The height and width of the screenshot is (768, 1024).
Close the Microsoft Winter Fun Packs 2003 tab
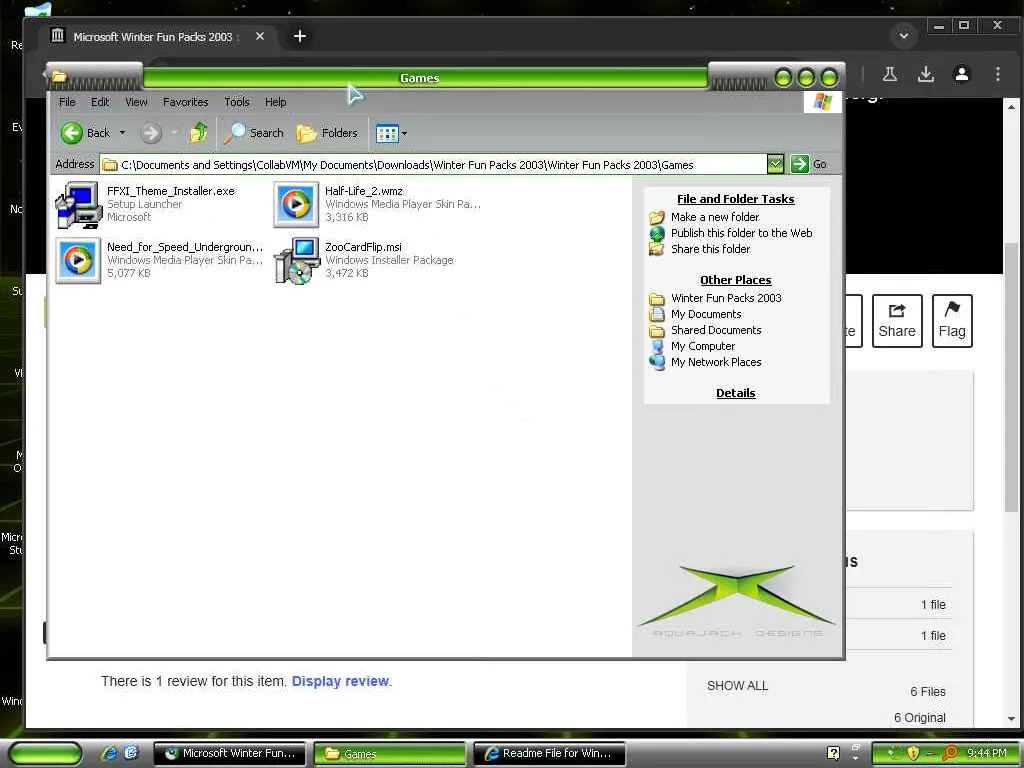pos(260,37)
